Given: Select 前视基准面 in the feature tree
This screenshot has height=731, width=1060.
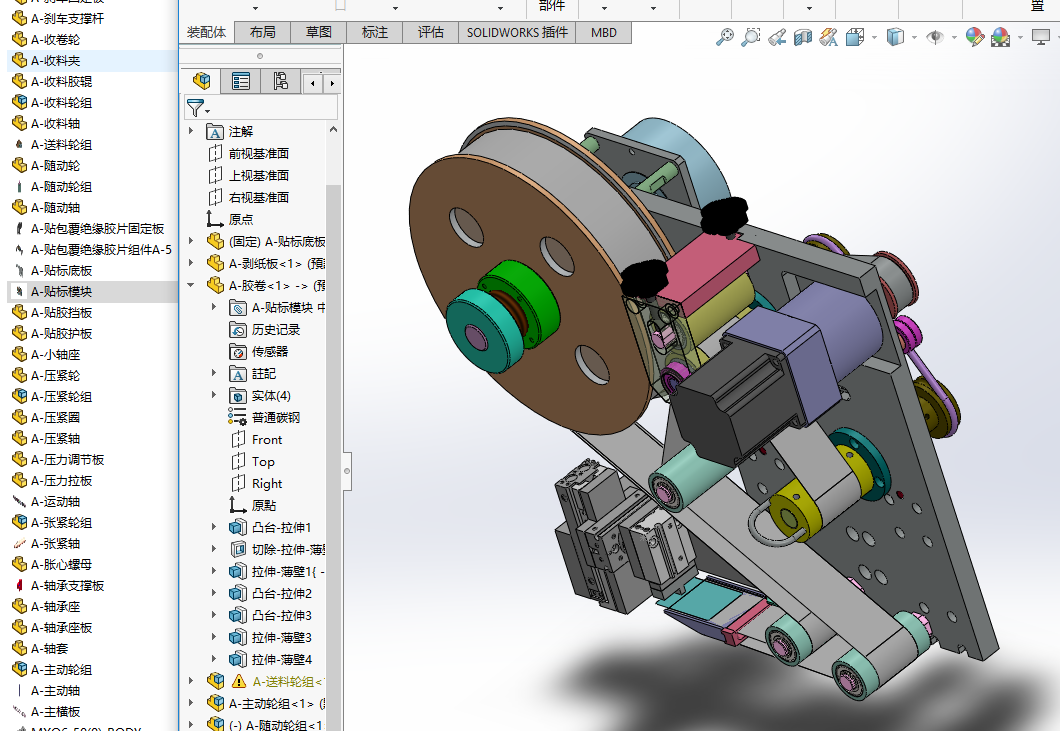Looking at the screenshot, I should pyautogui.click(x=258, y=153).
